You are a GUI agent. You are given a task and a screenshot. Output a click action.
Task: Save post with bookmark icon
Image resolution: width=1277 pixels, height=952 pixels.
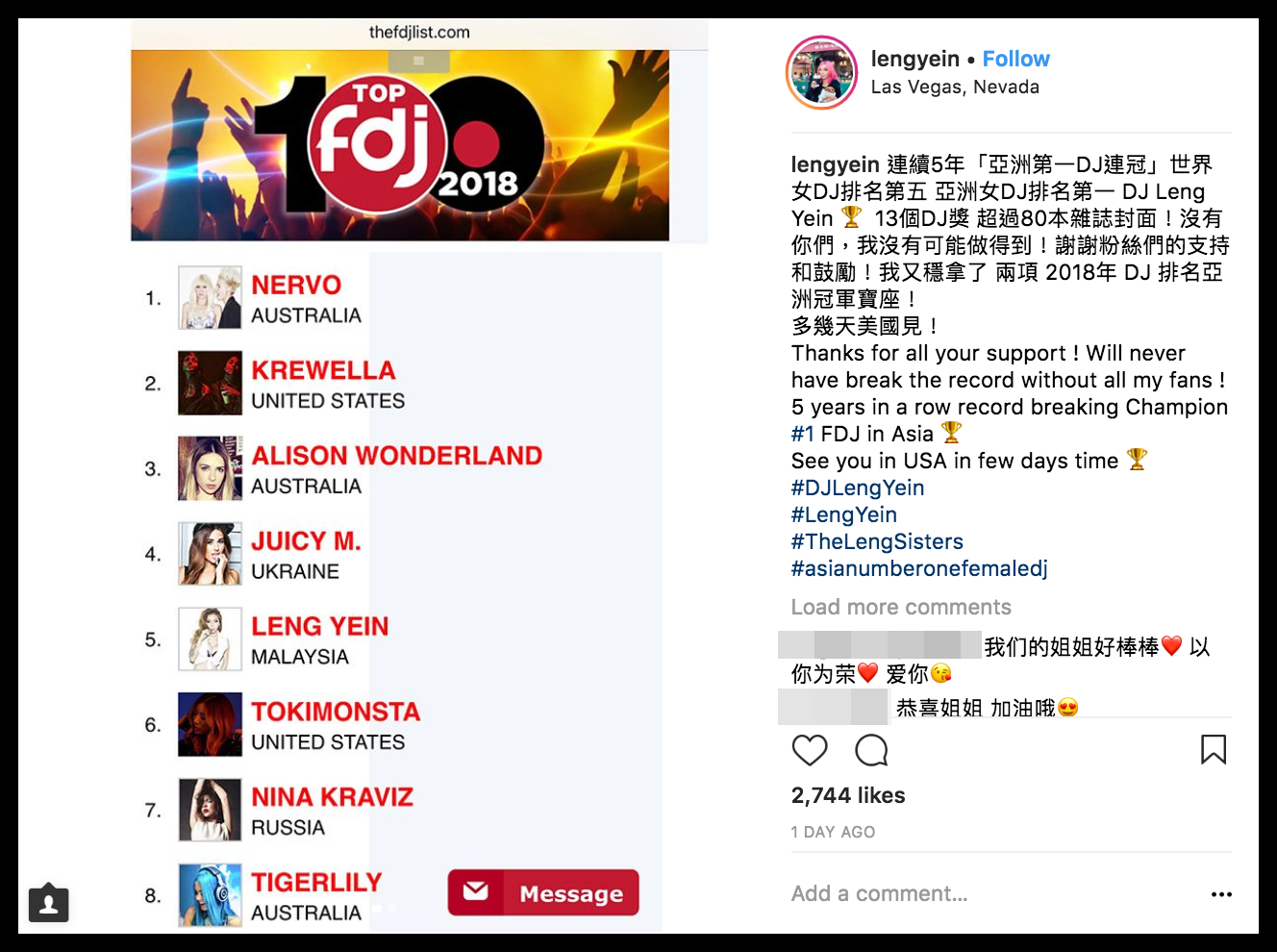1214,750
